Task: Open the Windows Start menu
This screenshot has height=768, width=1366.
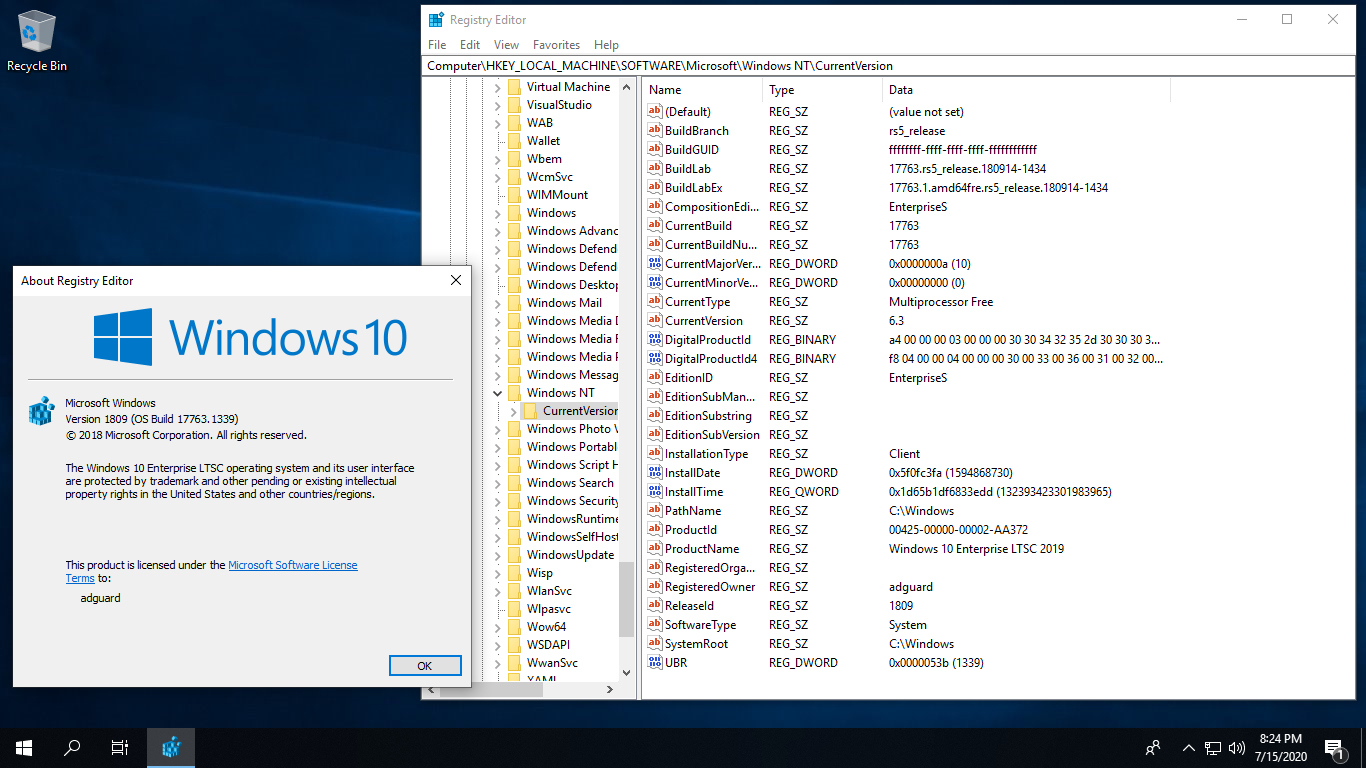Action: [x=24, y=747]
